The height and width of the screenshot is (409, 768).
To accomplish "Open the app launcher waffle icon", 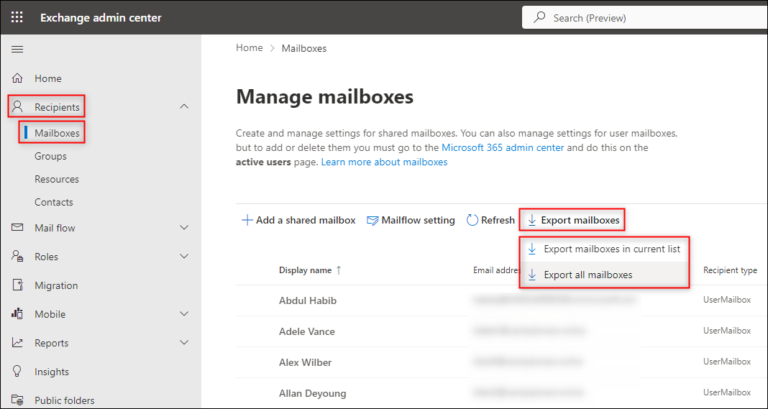I will pyautogui.click(x=17, y=18).
